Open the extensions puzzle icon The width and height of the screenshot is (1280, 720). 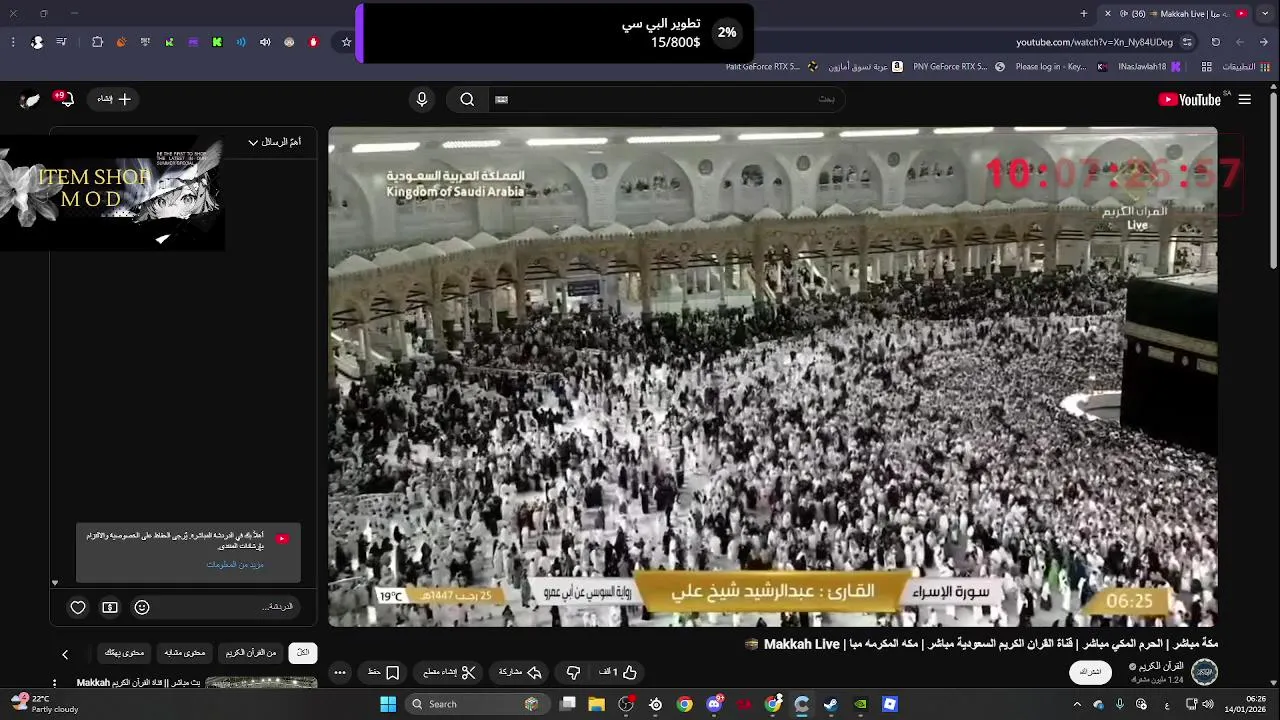[x=97, y=42]
